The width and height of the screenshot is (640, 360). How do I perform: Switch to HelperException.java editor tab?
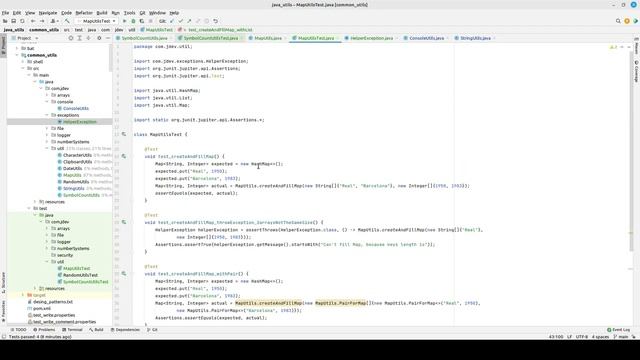point(371,38)
